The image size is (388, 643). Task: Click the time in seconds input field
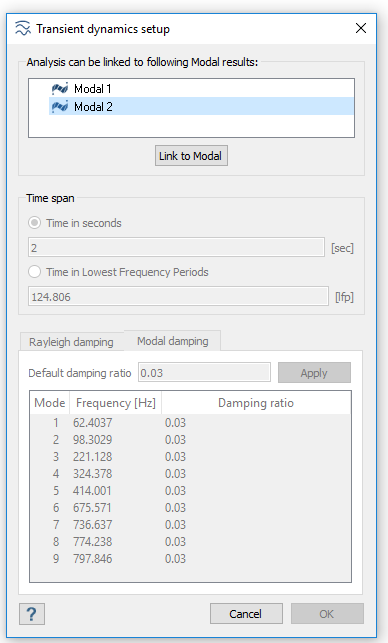(176, 248)
